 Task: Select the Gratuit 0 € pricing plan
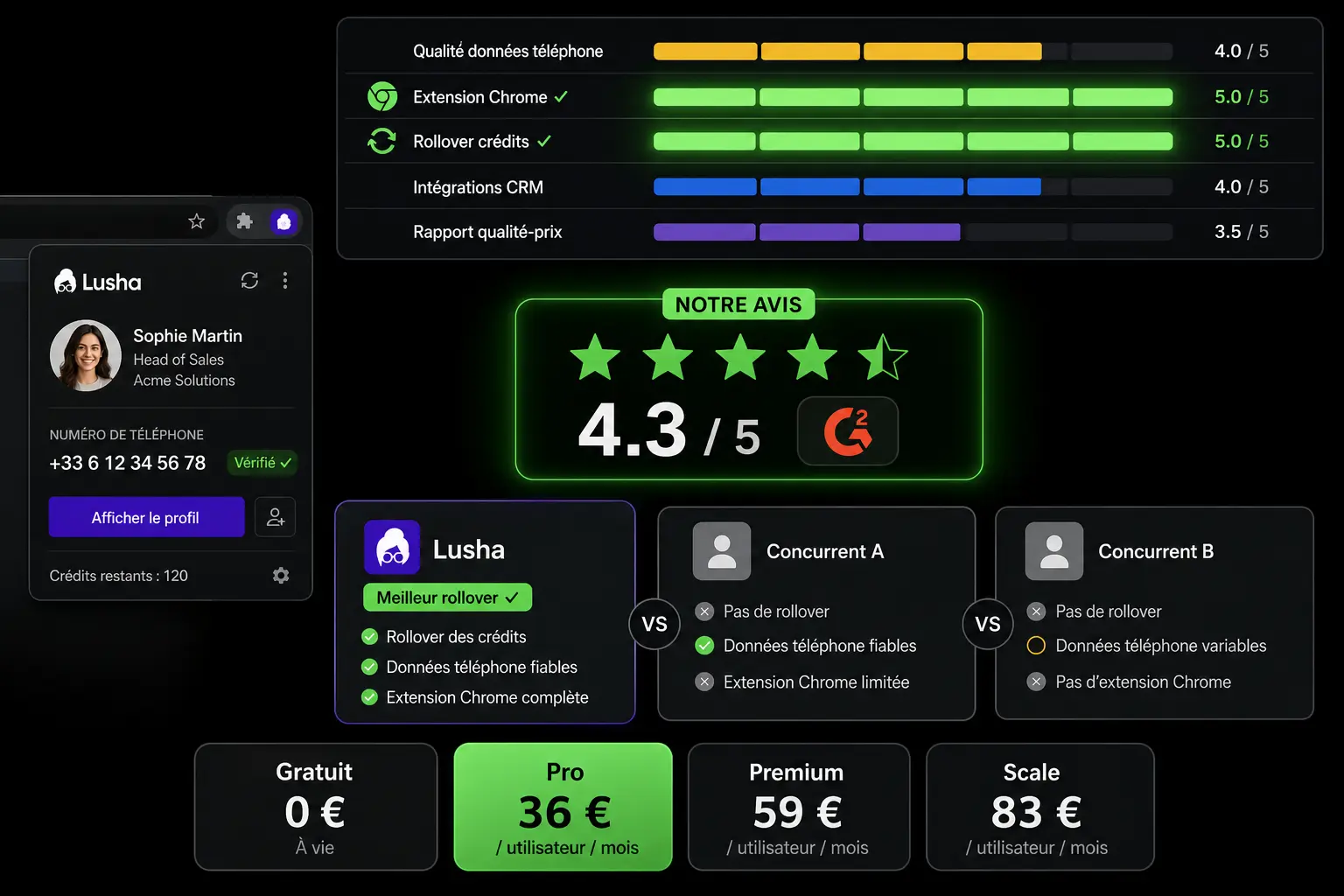(x=316, y=807)
